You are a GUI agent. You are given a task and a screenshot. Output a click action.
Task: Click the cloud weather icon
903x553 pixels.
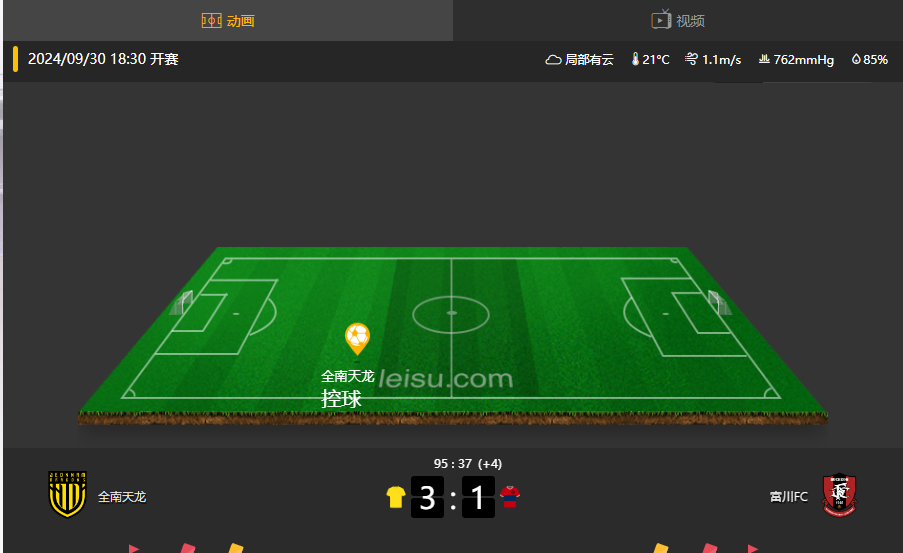pos(553,59)
